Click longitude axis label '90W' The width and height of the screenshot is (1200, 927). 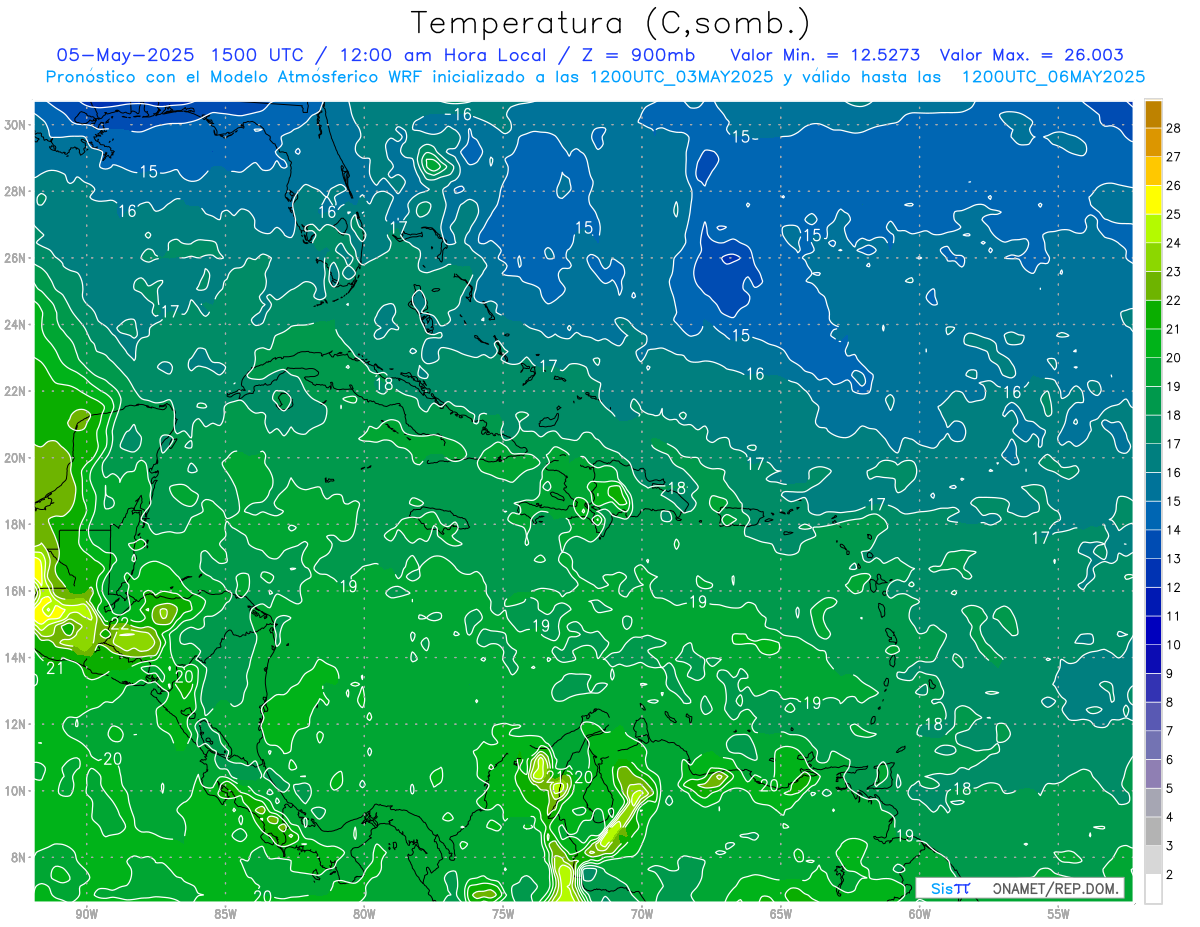tap(86, 915)
